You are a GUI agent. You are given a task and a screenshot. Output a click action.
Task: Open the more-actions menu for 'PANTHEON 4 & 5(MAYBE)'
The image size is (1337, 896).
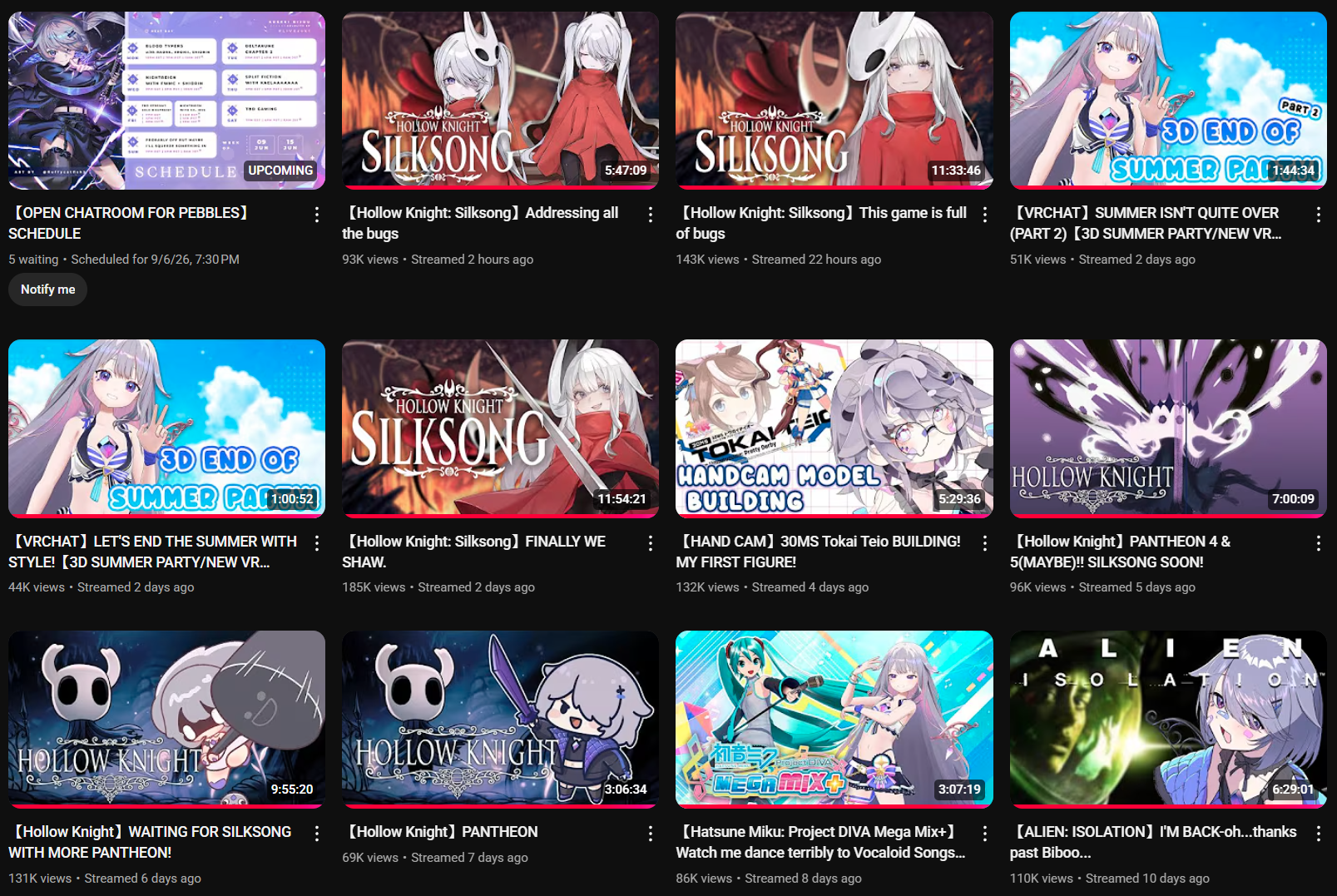(x=1319, y=543)
